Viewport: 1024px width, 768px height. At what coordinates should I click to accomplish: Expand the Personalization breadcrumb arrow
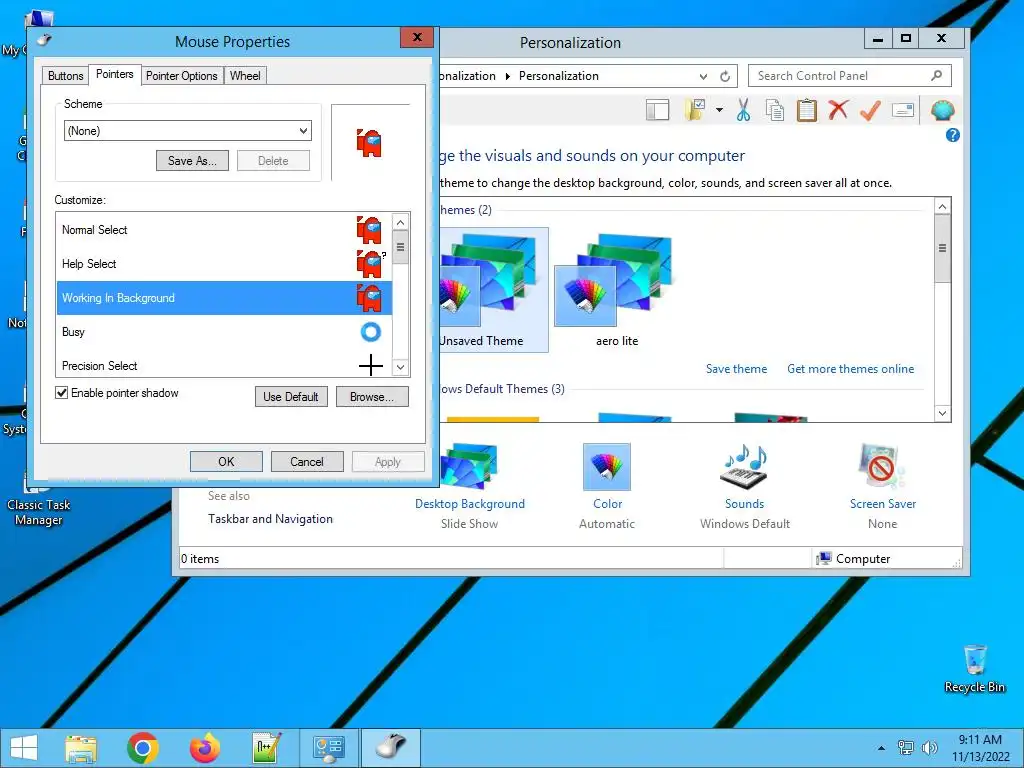(x=507, y=76)
